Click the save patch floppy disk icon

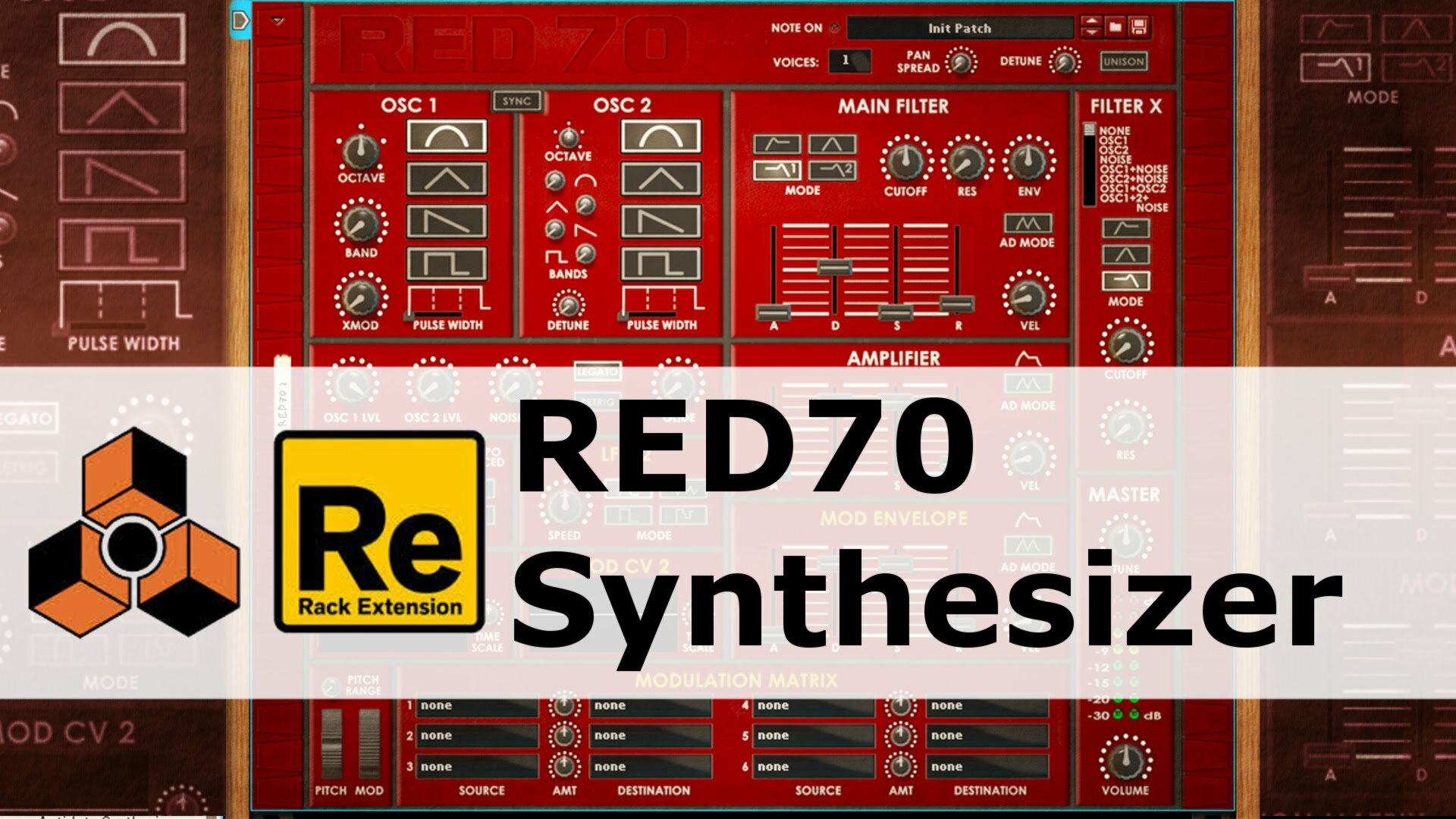point(1138,28)
